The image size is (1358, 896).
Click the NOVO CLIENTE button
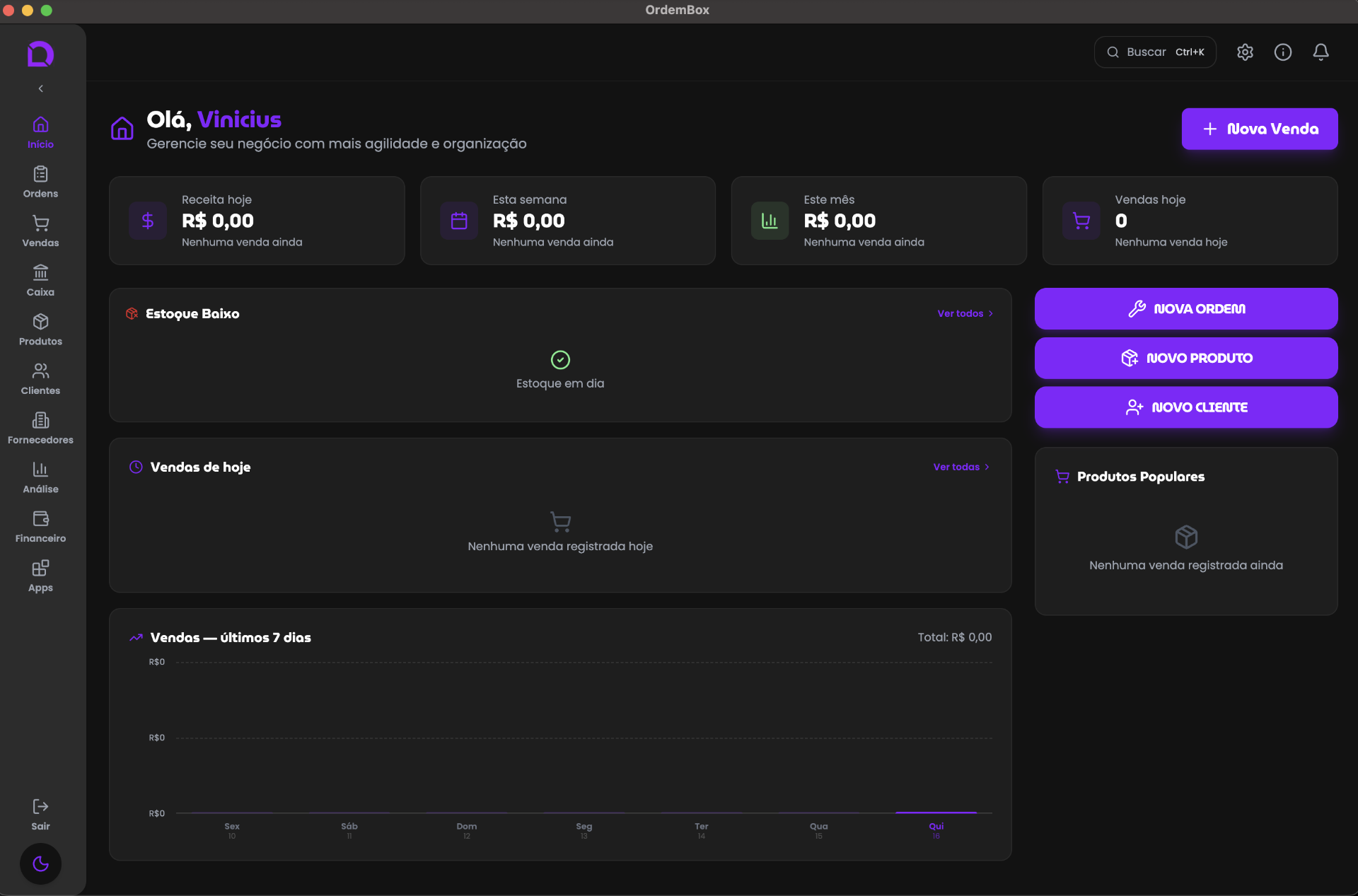pos(1186,407)
